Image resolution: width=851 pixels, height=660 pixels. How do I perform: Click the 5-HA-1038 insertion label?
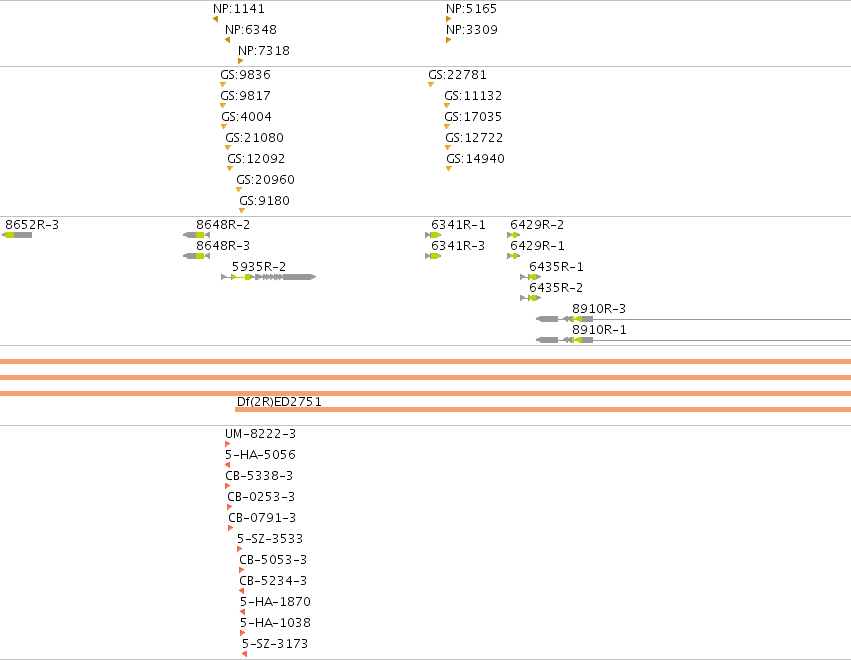pos(275,623)
